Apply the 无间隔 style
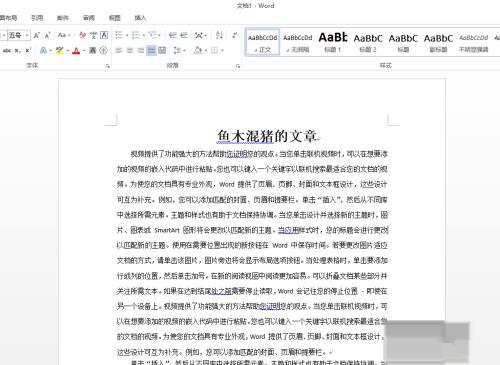Screen dimensions: 500x365 [298, 42]
